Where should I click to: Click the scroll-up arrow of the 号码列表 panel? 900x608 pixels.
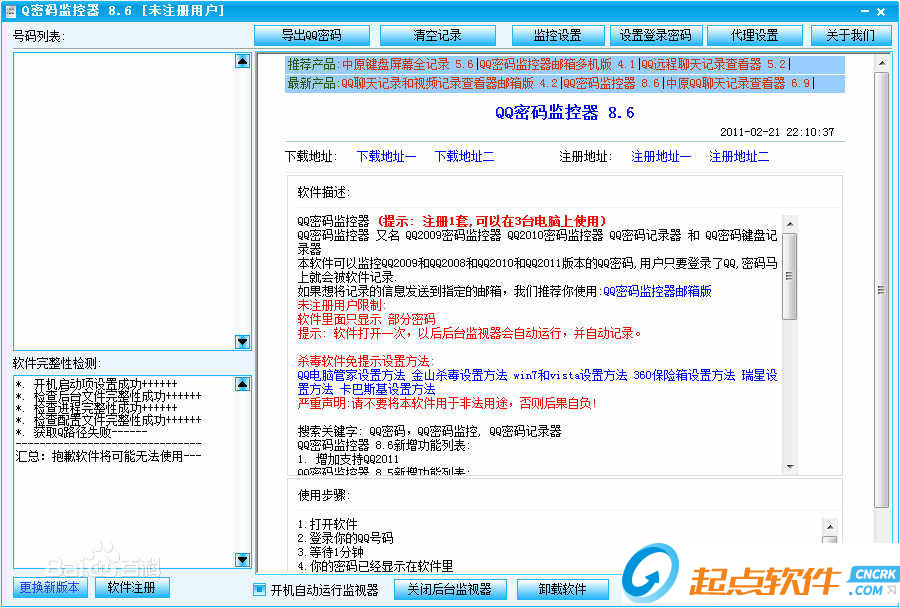241,61
